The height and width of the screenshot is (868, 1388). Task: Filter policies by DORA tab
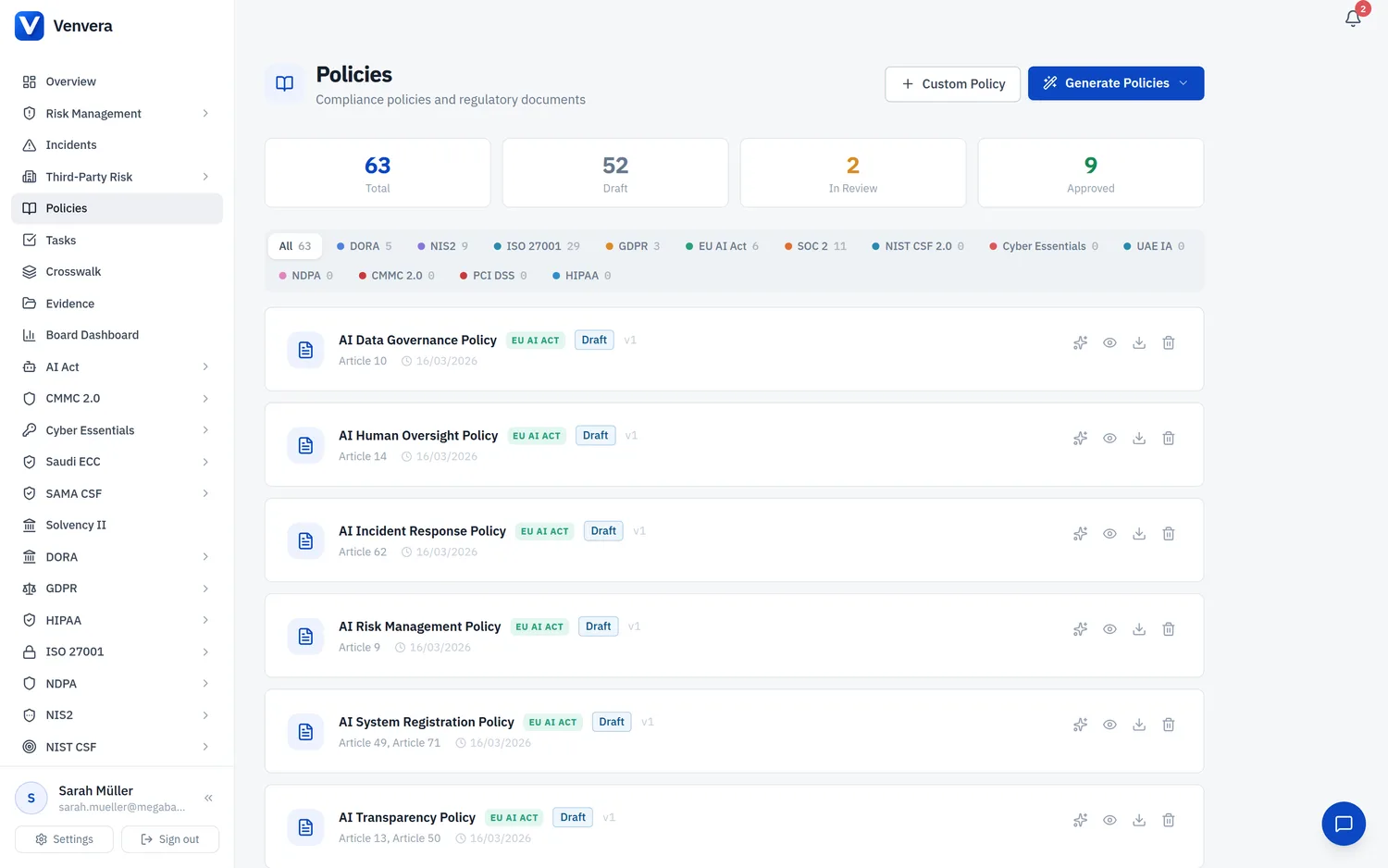point(364,246)
